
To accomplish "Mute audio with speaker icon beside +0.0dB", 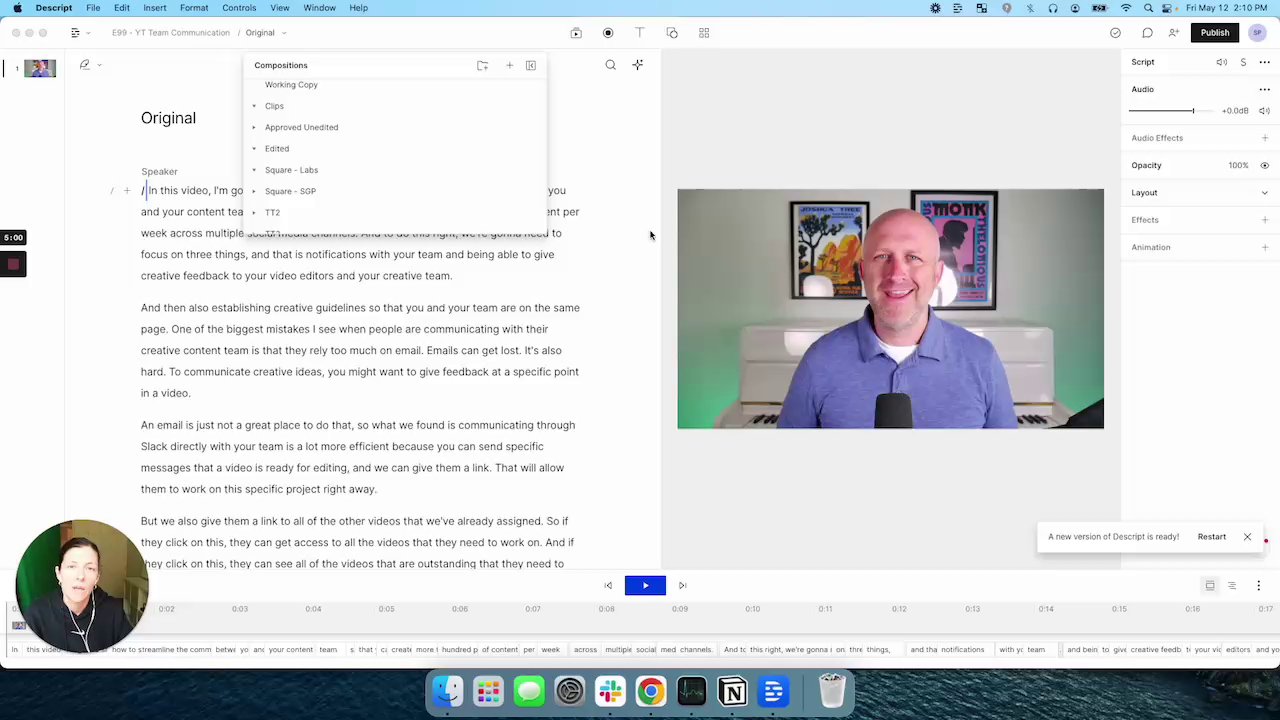I will [1264, 111].
